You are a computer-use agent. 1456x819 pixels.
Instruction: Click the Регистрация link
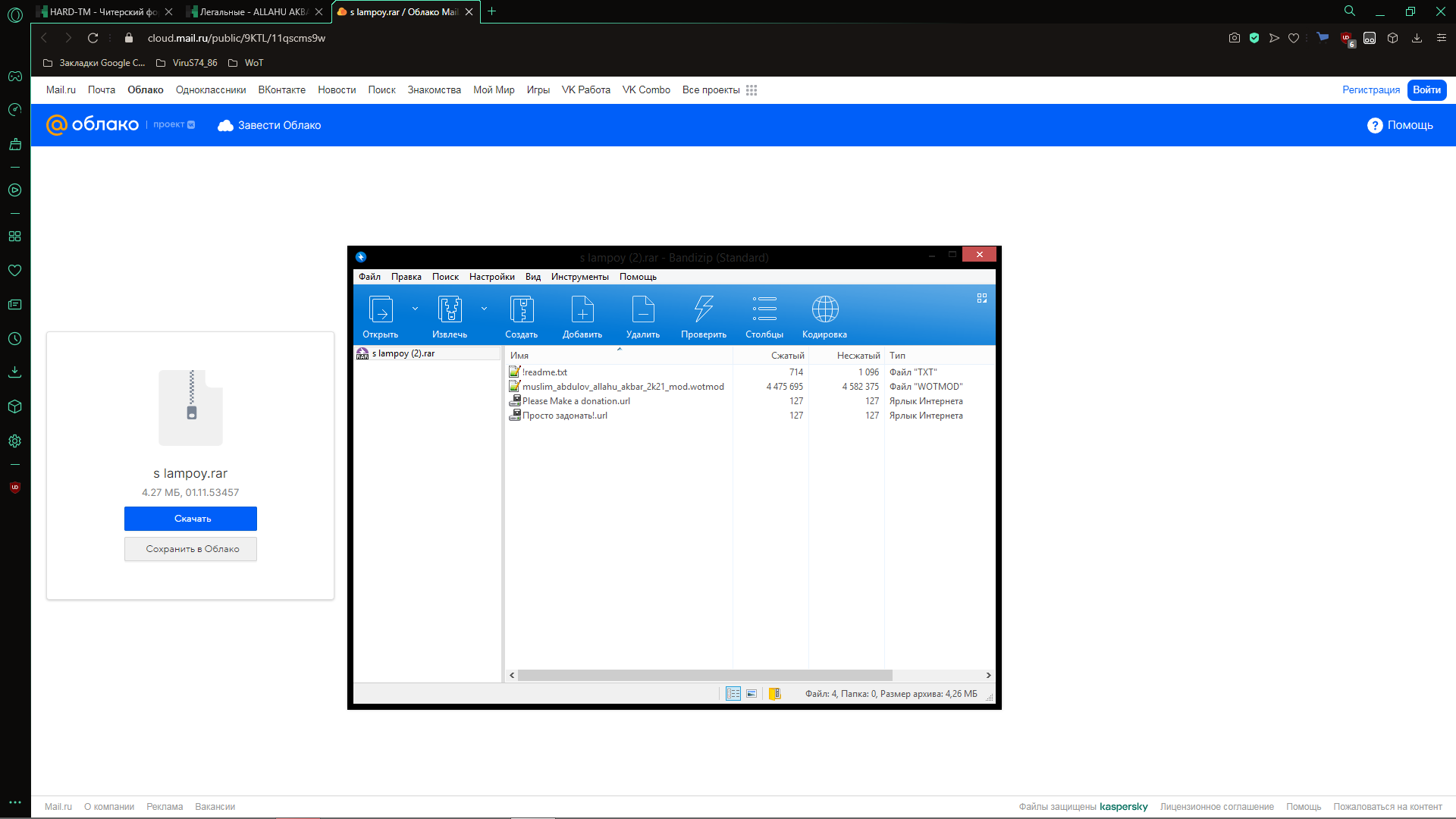[1371, 89]
